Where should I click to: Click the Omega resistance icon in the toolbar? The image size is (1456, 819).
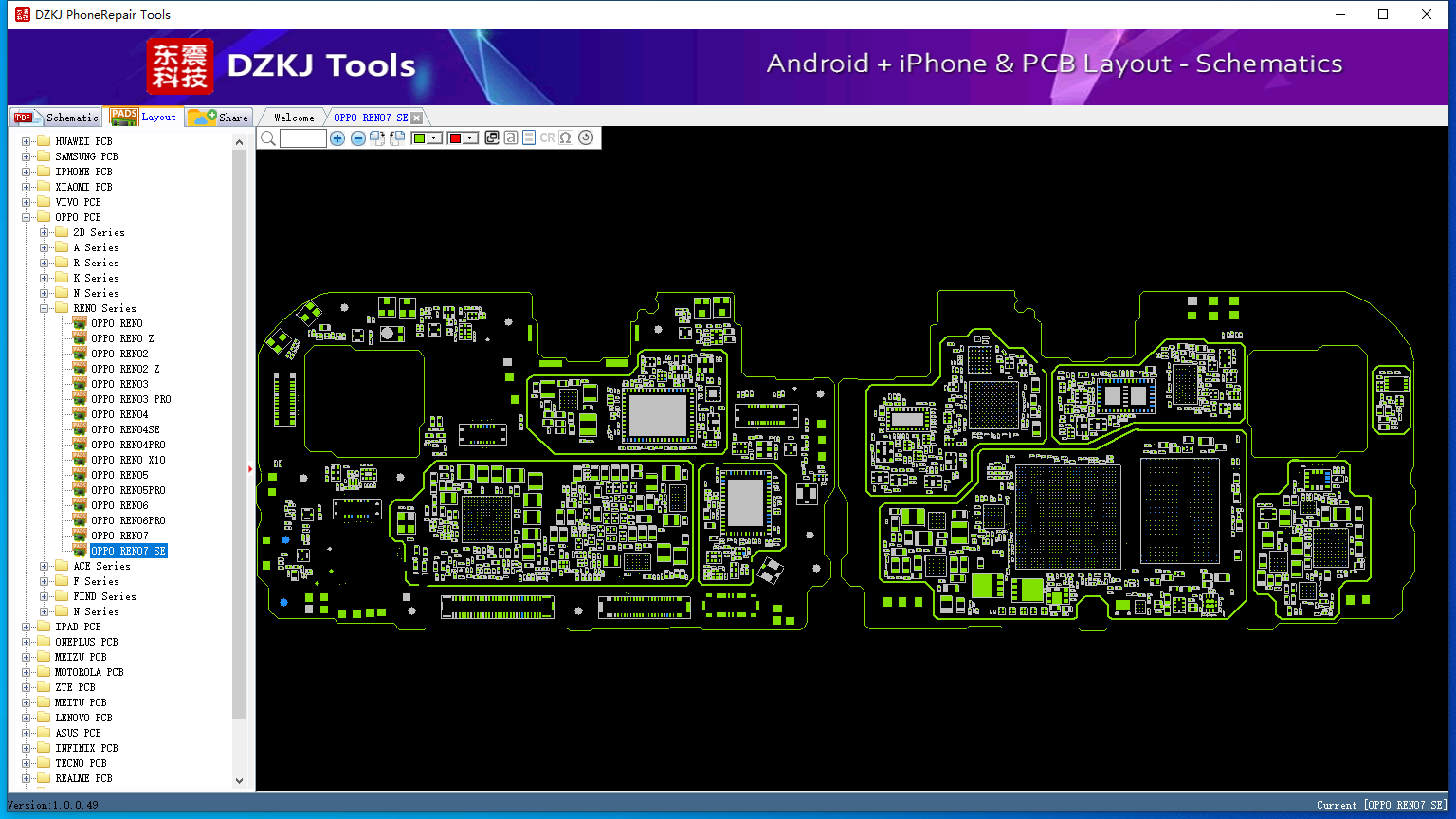(x=566, y=138)
